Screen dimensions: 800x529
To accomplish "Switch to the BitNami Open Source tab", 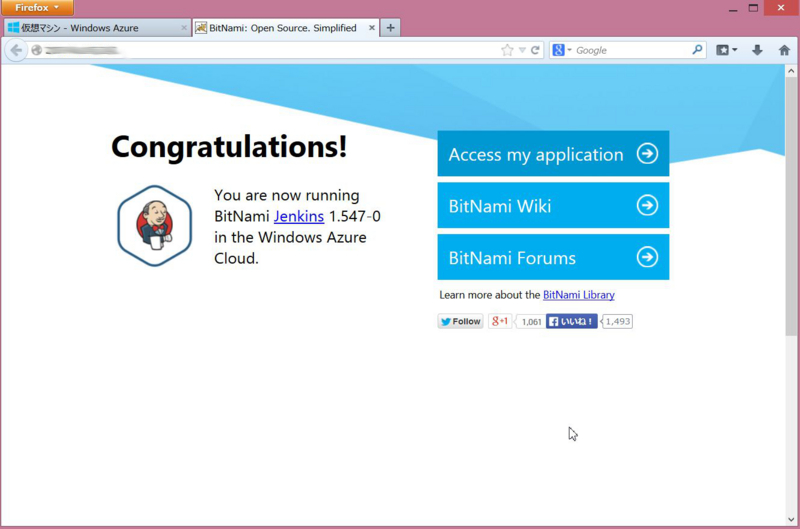I will click(x=286, y=28).
